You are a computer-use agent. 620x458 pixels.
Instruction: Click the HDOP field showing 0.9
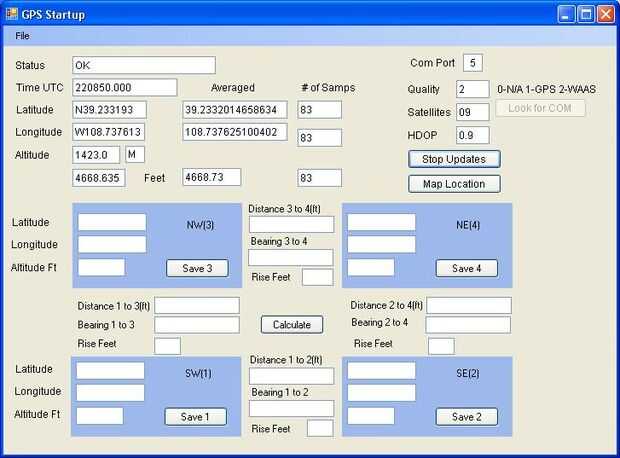pos(473,135)
